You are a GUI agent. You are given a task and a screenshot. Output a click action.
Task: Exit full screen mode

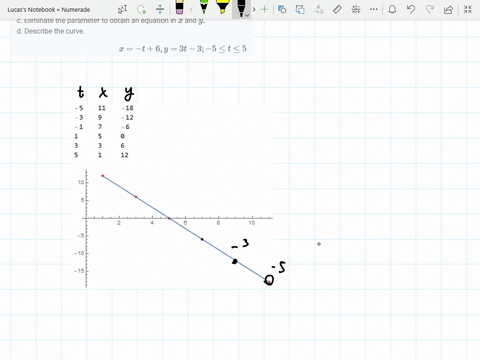click(x=468, y=9)
